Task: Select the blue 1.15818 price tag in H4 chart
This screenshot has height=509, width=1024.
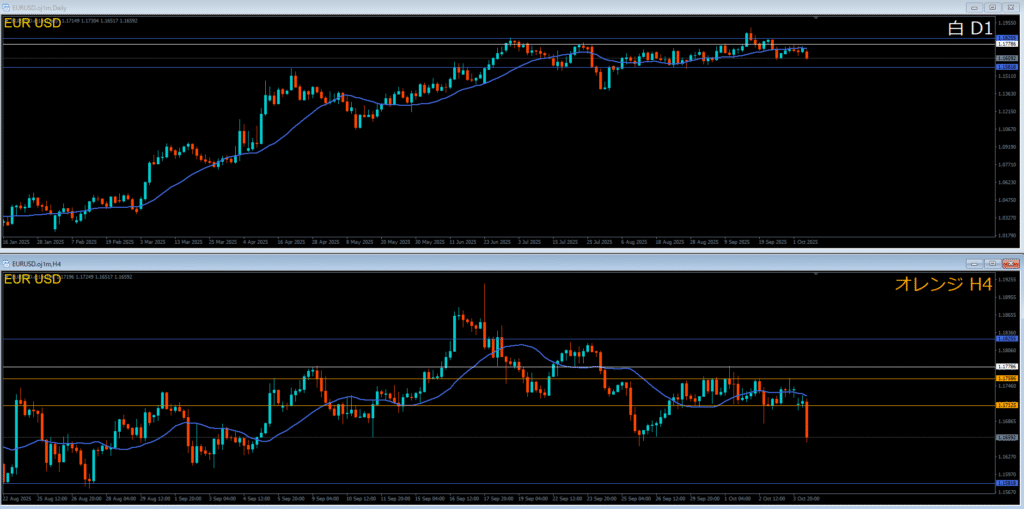Action: coord(1006,483)
